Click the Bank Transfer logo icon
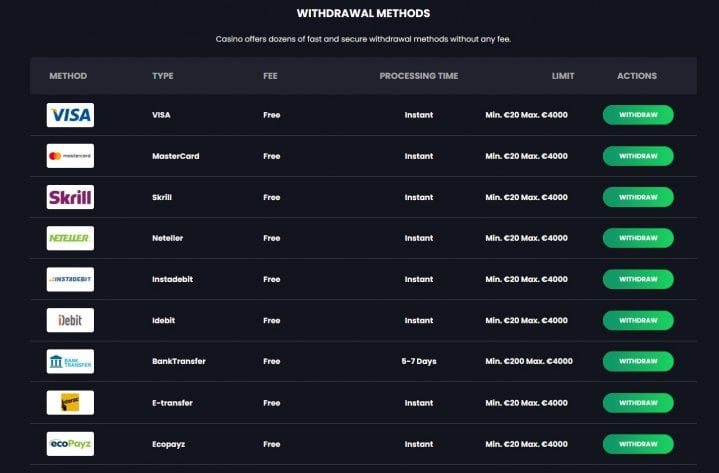Image resolution: width=719 pixels, height=473 pixels. coord(70,362)
